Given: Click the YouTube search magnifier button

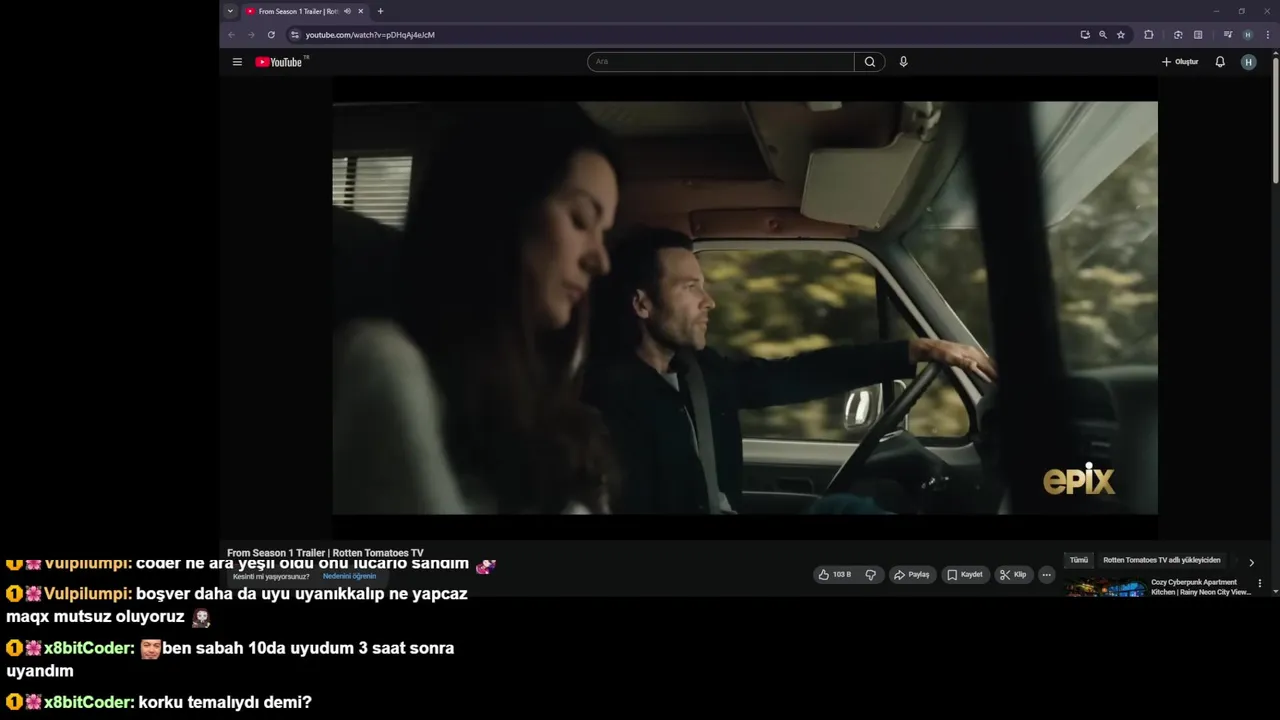Looking at the screenshot, I should click(870, 62).
